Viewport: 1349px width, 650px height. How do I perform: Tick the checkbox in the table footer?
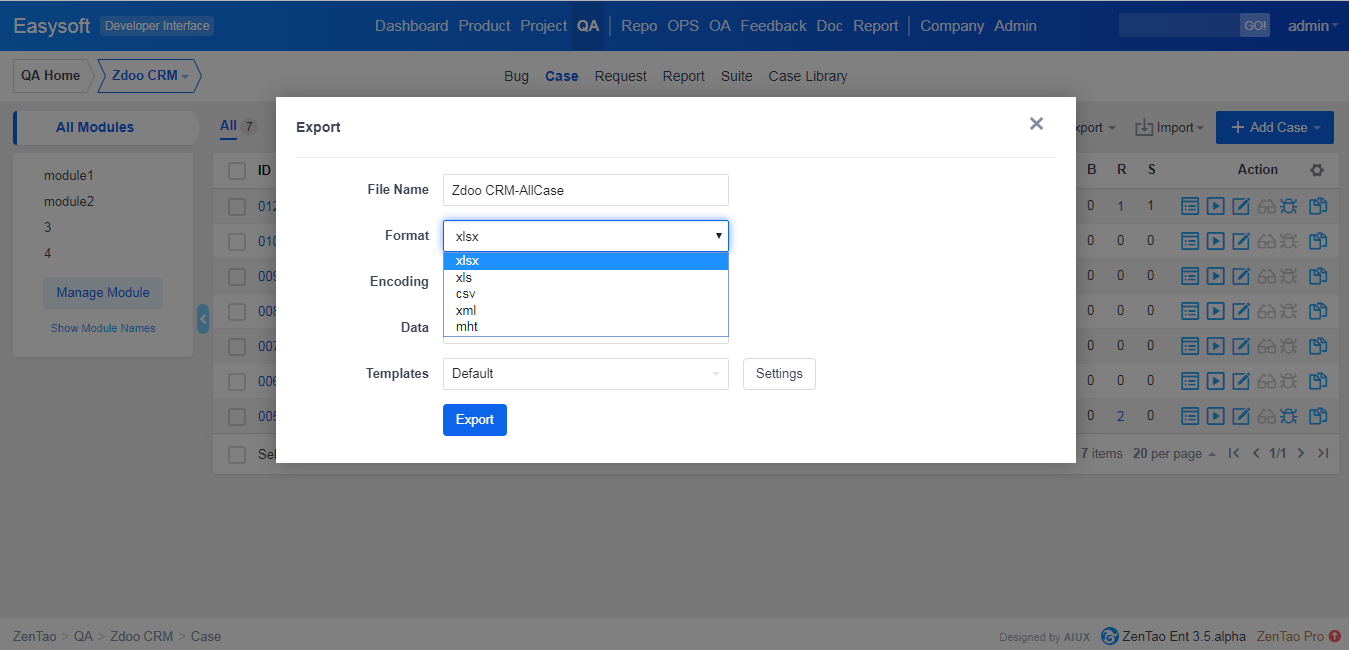tap(237, 454)
